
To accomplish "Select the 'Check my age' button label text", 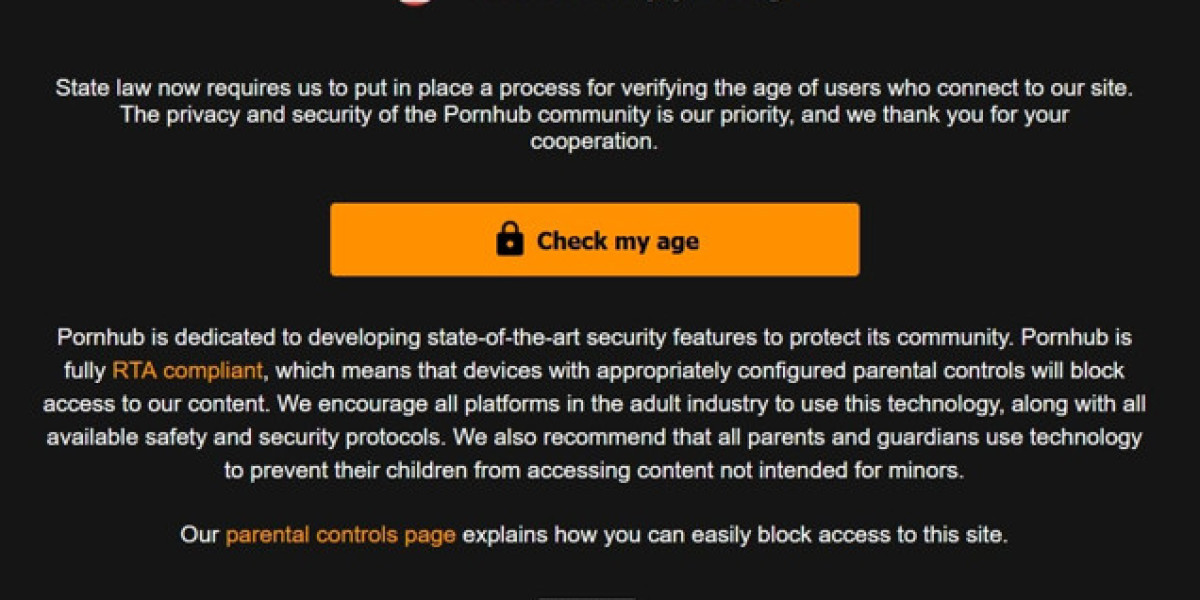I will (x=618, y=240).
